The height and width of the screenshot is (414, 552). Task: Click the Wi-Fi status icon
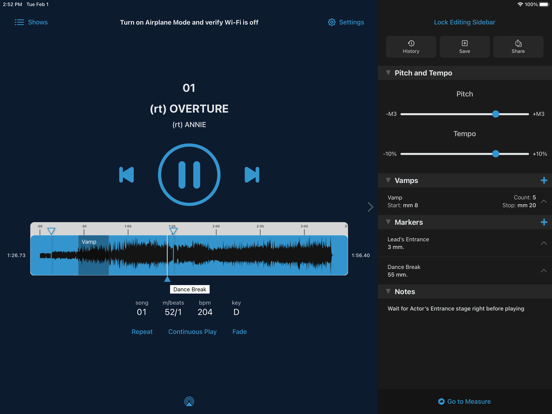tap(520, 4)
